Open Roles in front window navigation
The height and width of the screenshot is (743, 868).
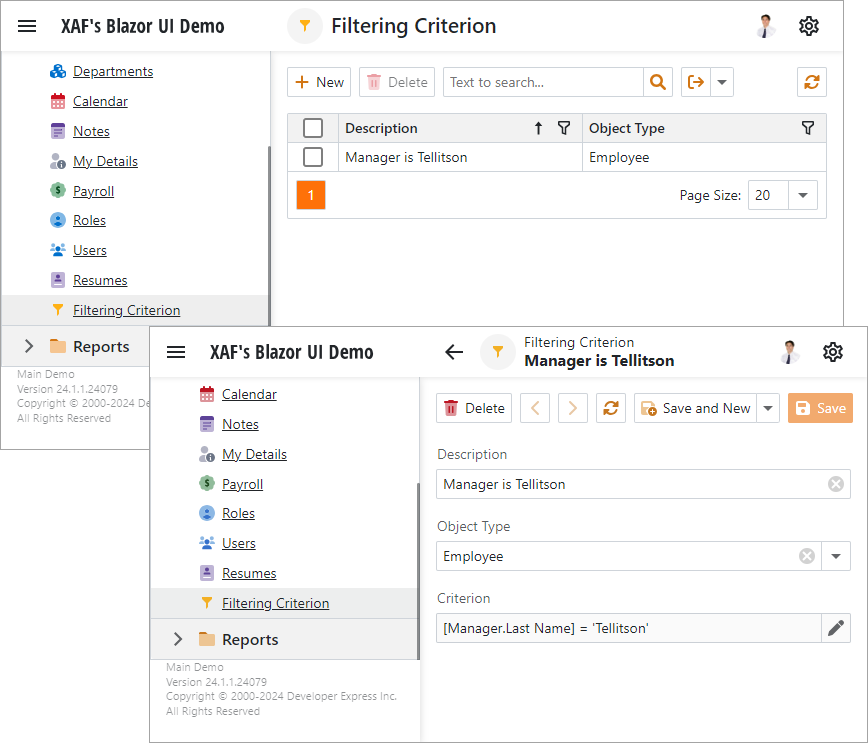click(x=238, y=513)
